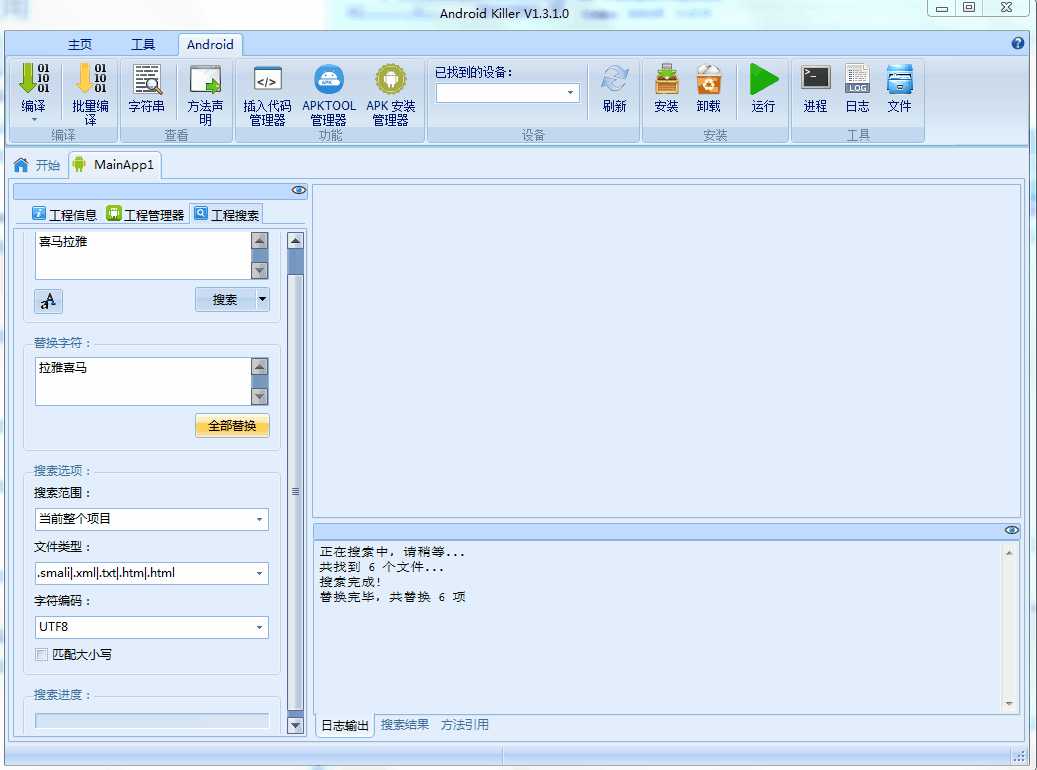Open the 插入代码管理器 code insert manager
This screenshot has height=770, width=1037.
pos(267,95)
